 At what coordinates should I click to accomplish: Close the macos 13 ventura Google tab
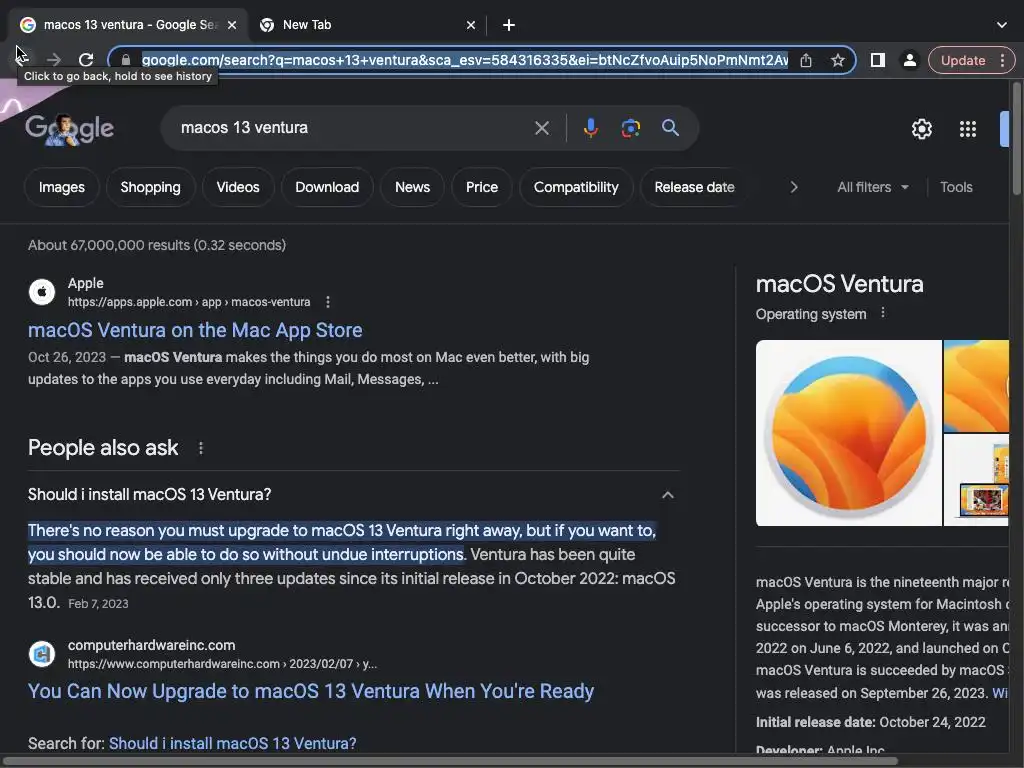pyautogui.click(x=232, y=25)
